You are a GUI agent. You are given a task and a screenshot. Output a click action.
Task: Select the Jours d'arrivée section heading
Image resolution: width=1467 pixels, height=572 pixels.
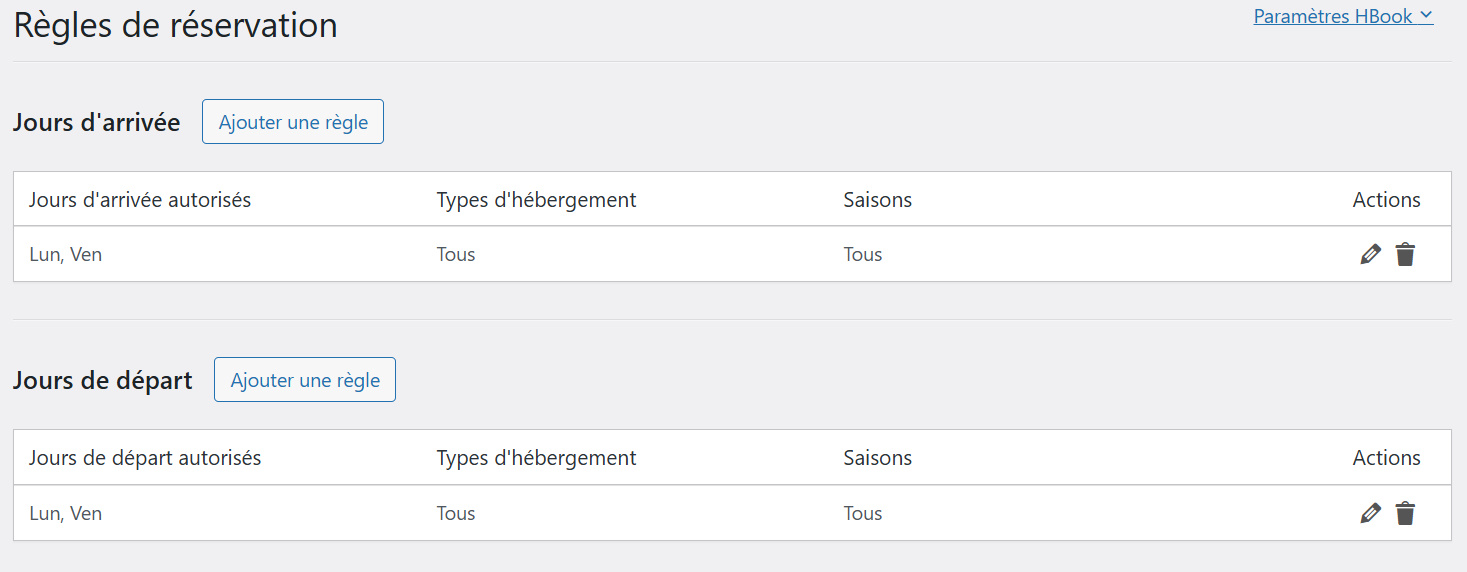pyautogui.click(x=97, y=123)
